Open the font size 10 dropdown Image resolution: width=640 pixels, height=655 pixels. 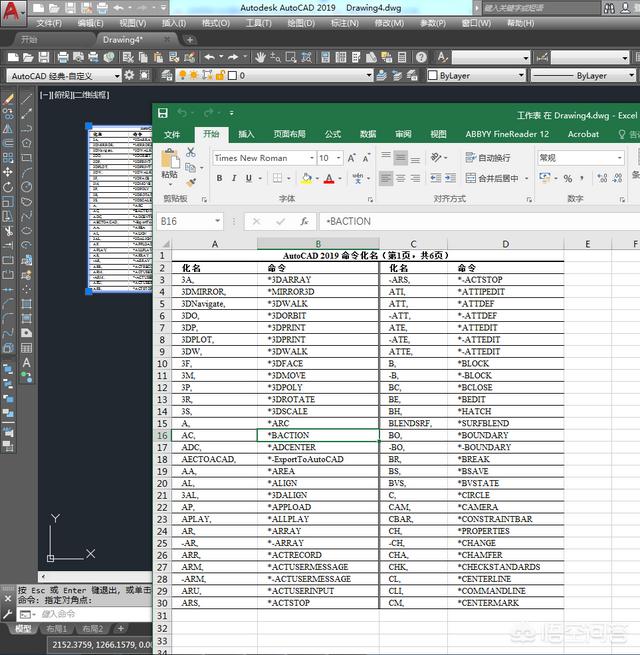pos(339,158)
